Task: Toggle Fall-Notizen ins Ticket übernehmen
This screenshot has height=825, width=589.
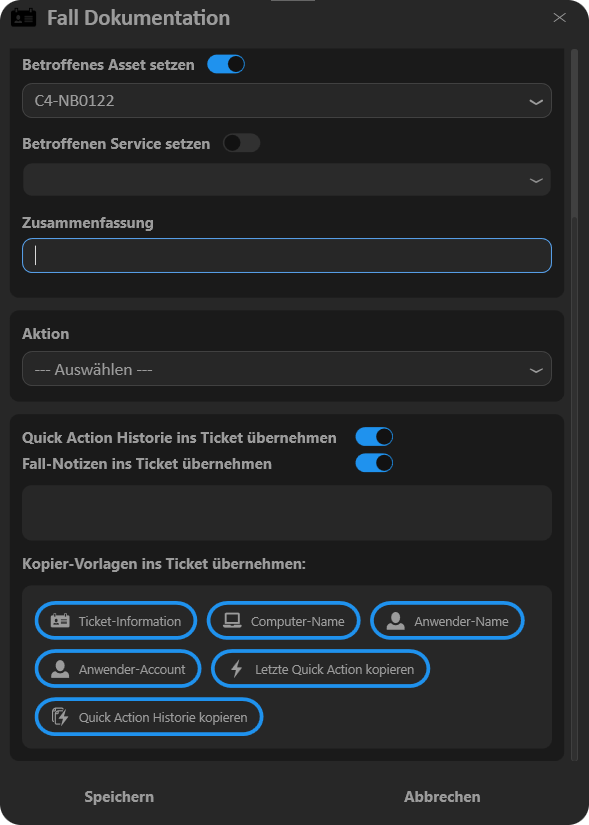Action: pos(374,463)
